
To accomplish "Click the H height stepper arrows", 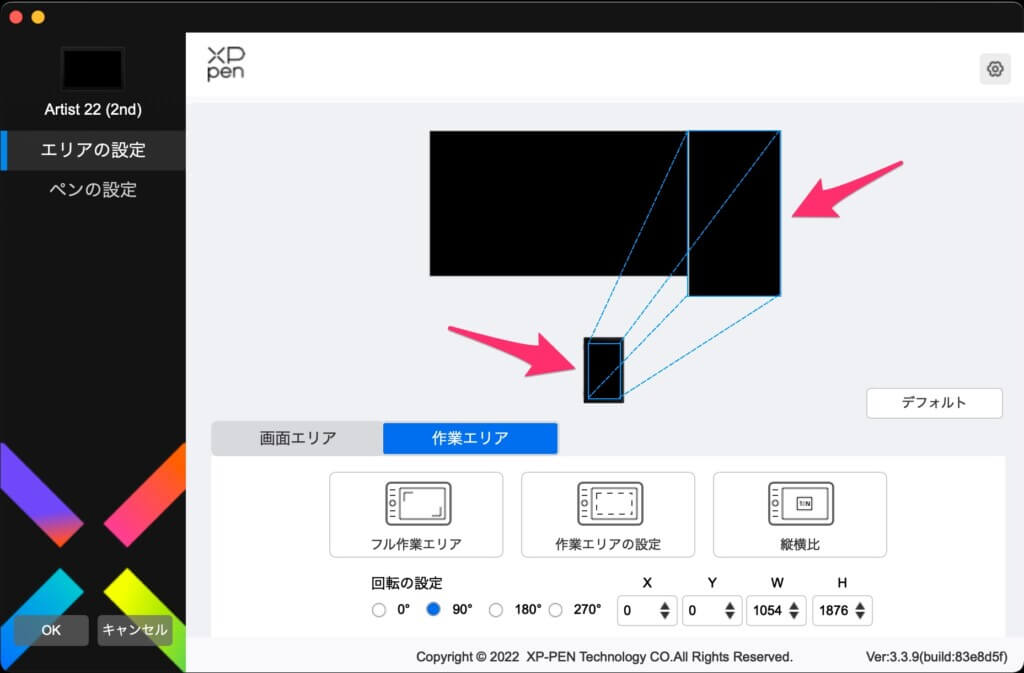I will click(859, 610).
